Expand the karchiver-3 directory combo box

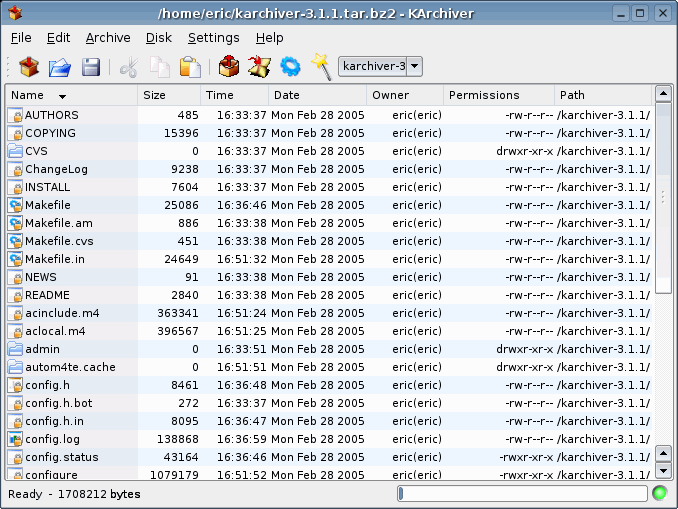[x=414, y=67]
